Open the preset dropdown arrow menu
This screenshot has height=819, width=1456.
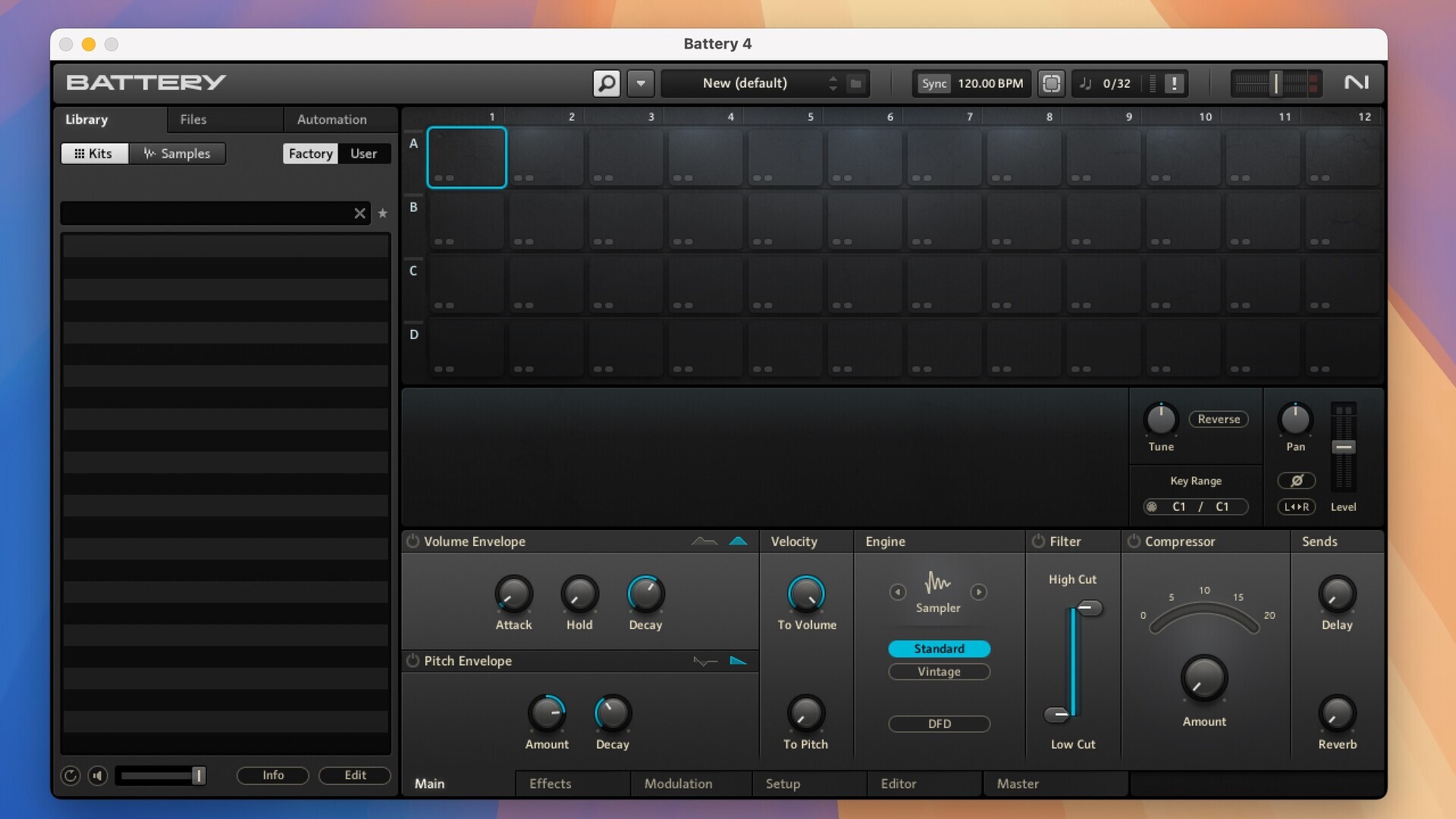pos(641,83)
